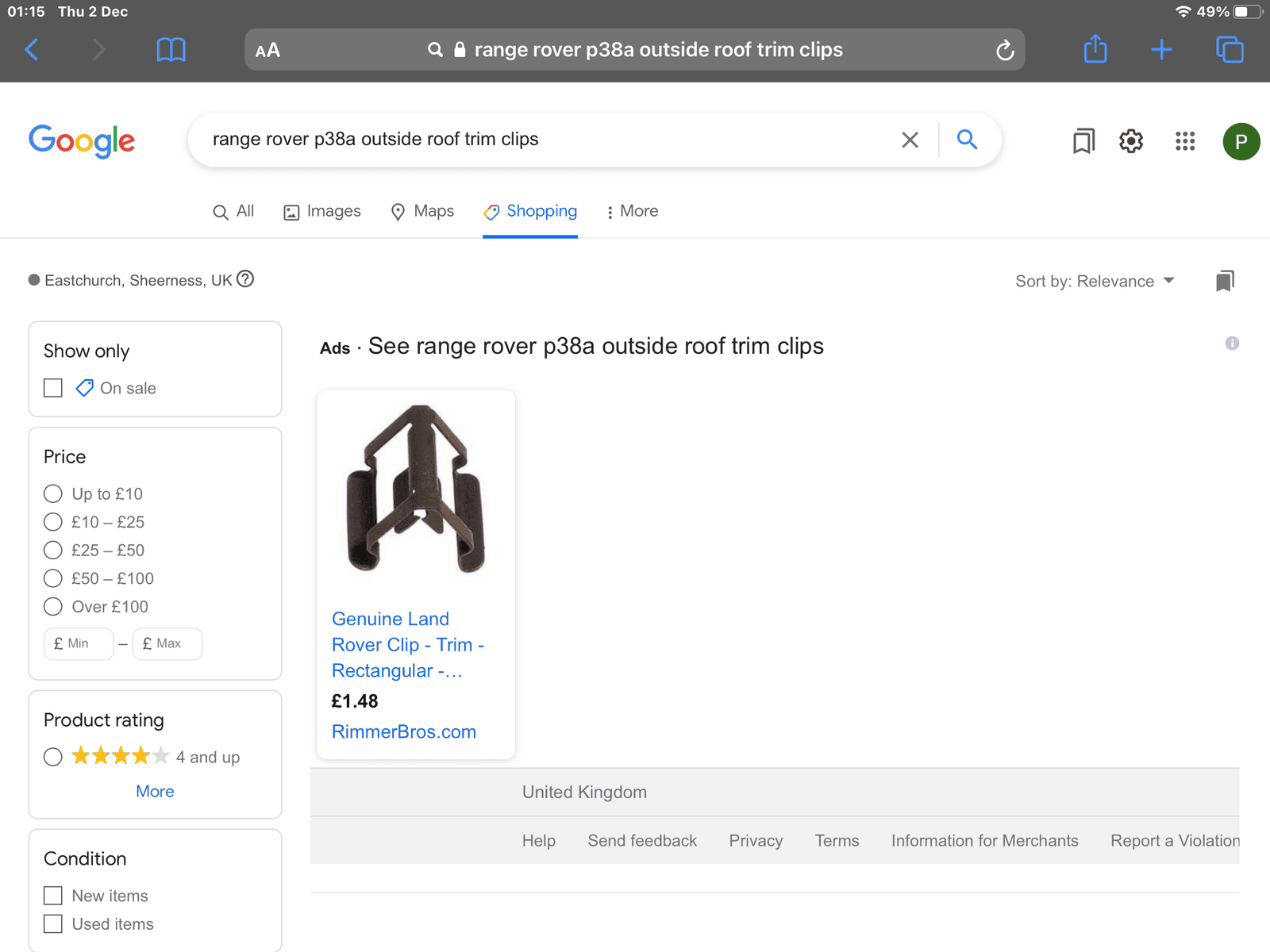Open the Sort by Relevance dropdown
Screen dimensions: 1270x952
coord(1095,281)
